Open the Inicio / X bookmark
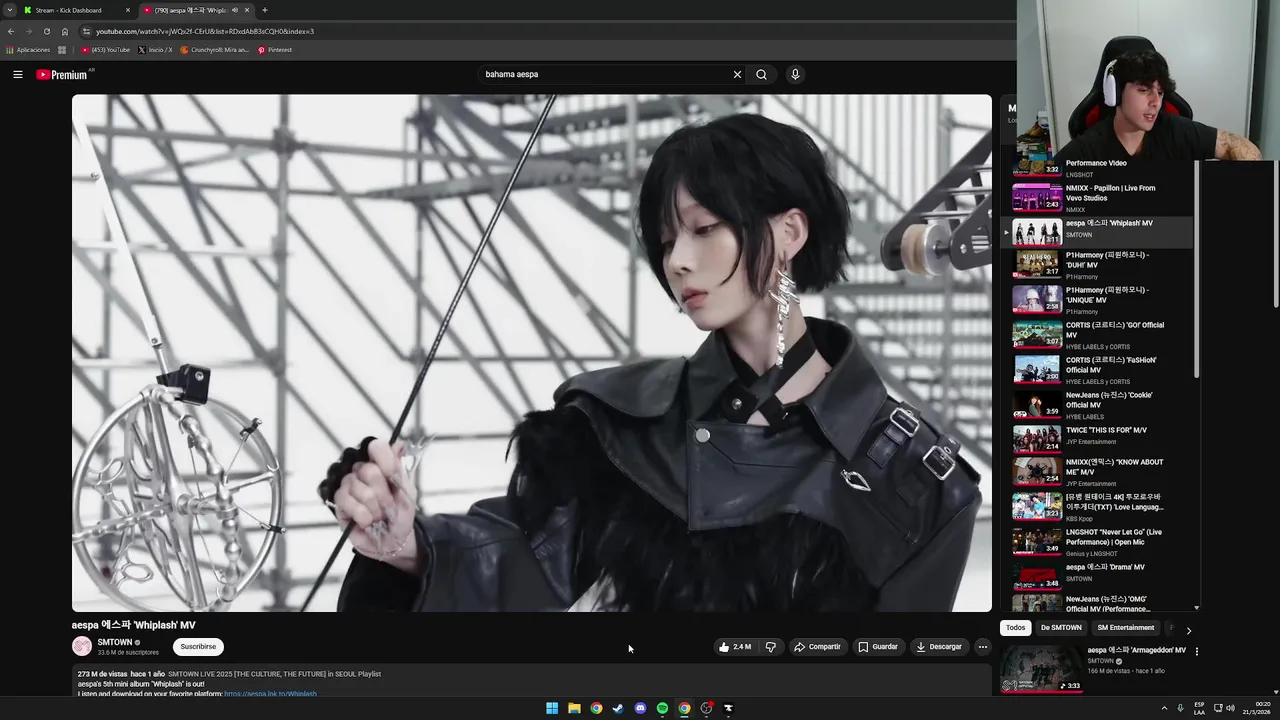 click(x=154, y=50)
